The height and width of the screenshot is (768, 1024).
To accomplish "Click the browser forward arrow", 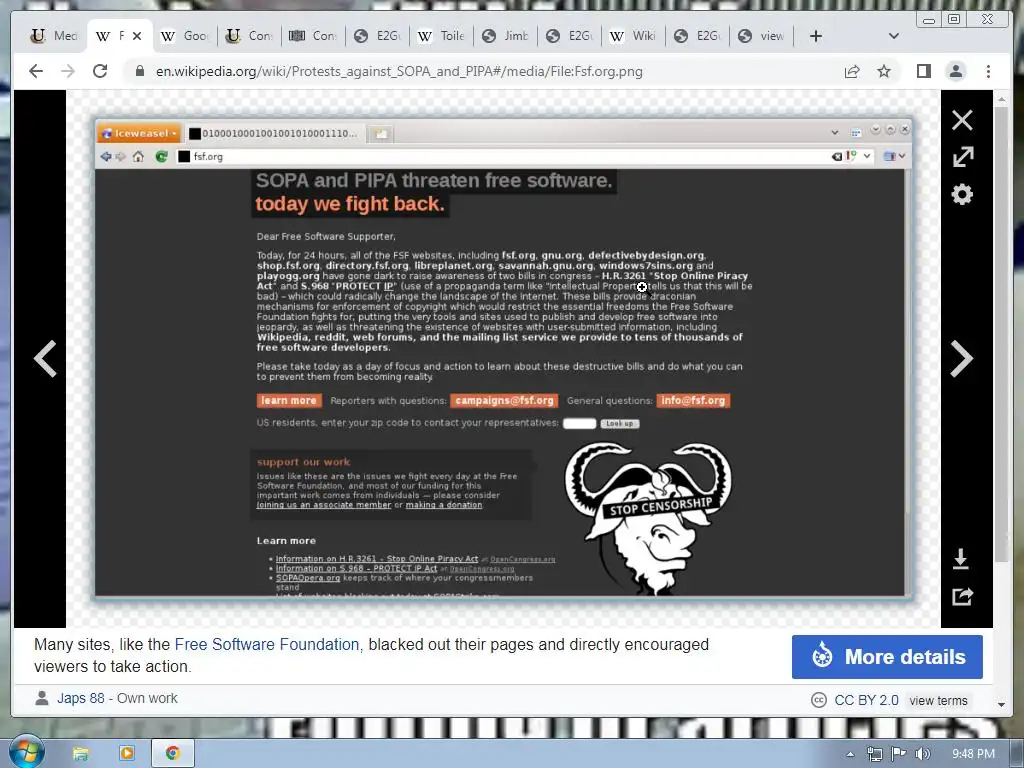I will click(68, 71).
